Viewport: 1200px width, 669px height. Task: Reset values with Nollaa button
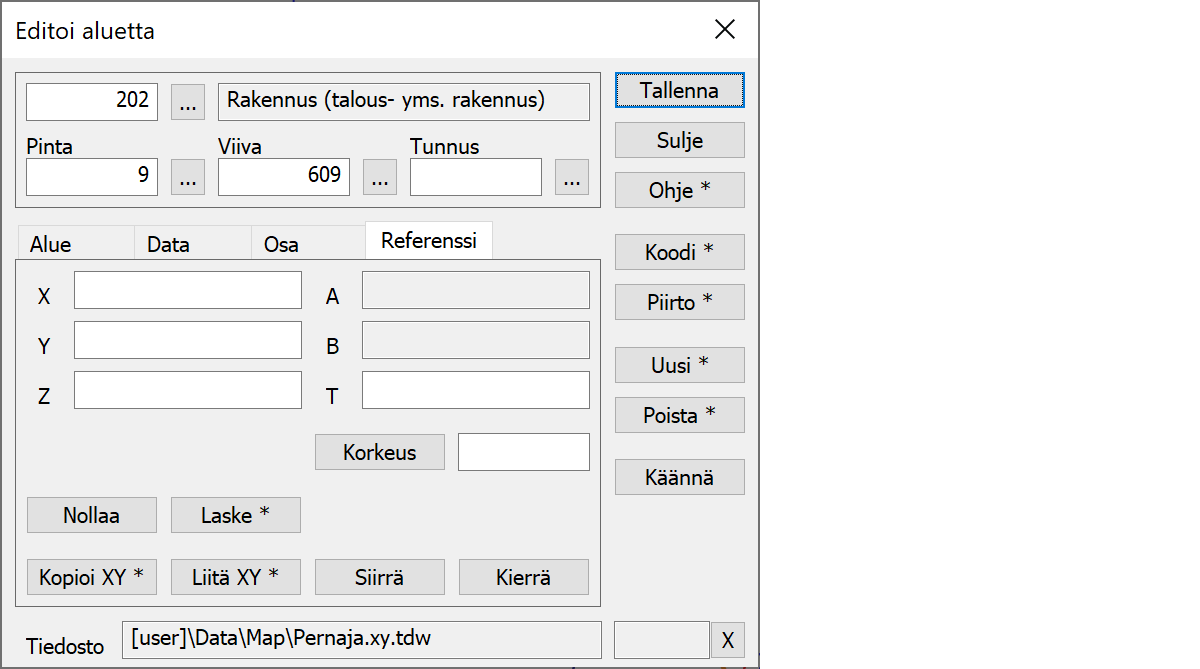91,515
